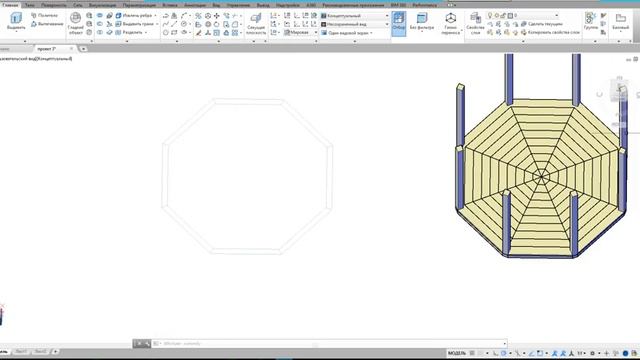640x360 pixels.
Task: Open the Параметризация ribbon tab
Action: pyautogui.click(x=139, y=5)
